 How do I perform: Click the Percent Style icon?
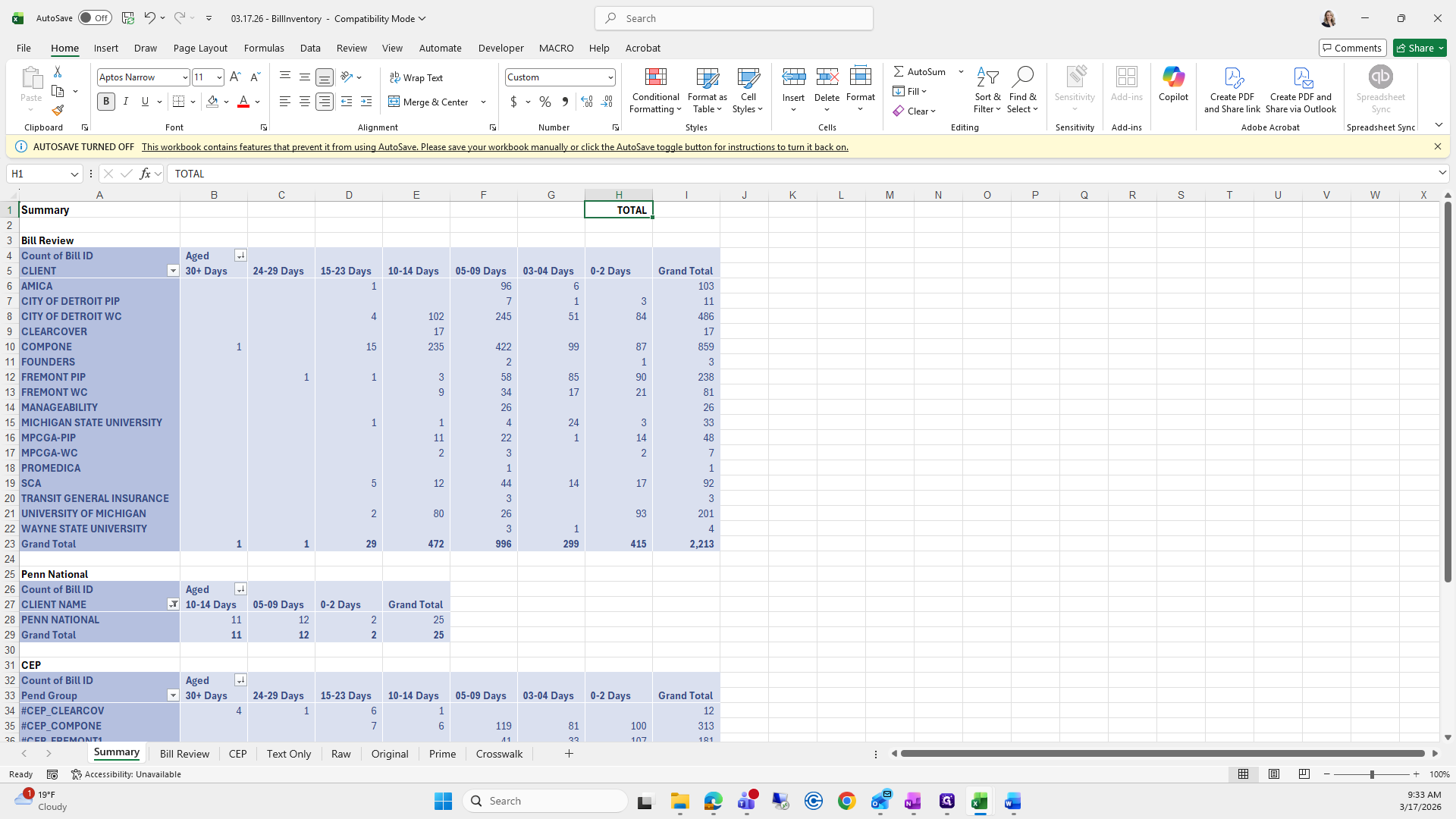[545, 102]
